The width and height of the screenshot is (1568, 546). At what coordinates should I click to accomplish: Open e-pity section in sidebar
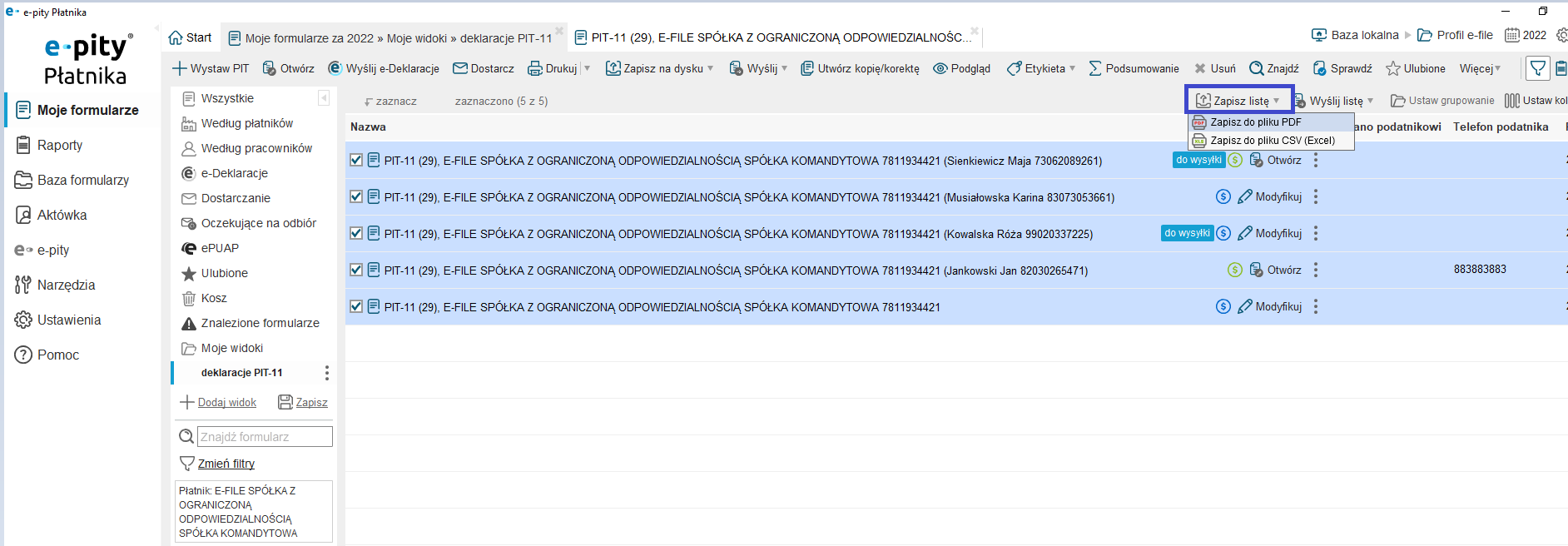click(42, 250)
